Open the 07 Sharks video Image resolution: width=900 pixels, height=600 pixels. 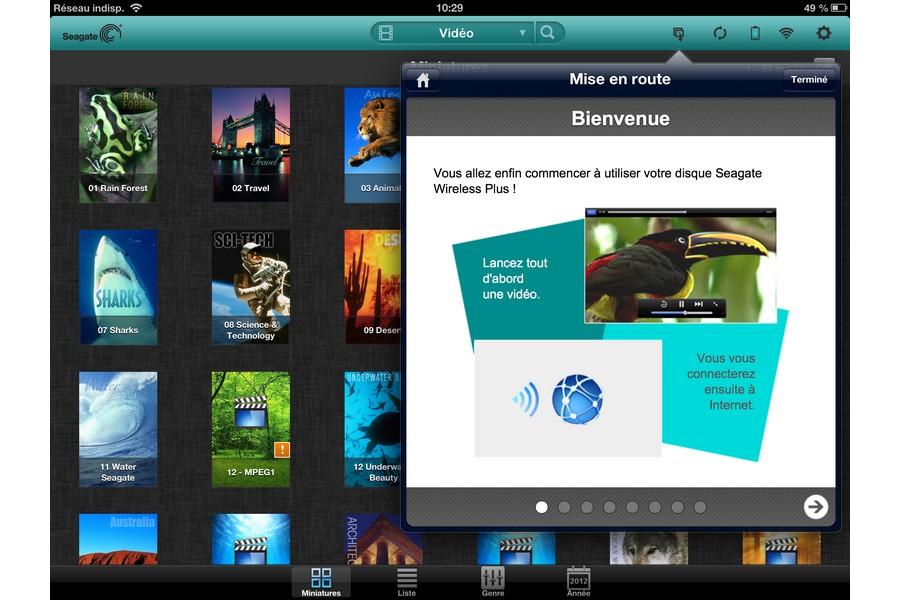coord(118,287)
